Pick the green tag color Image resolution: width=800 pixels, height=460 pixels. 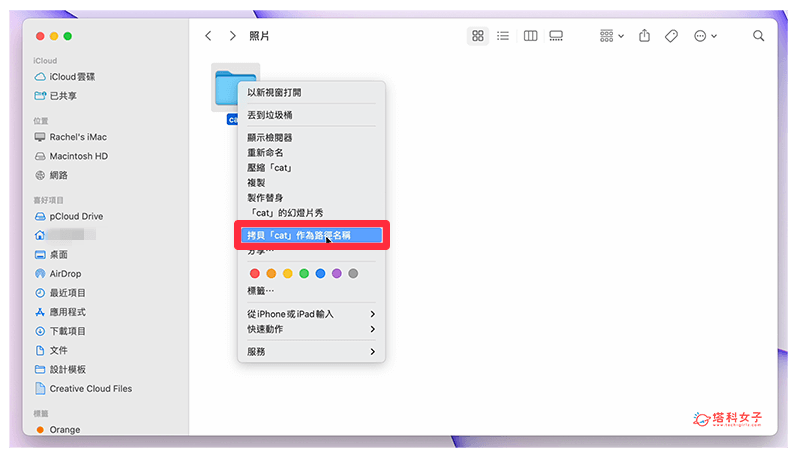[304, 273]
